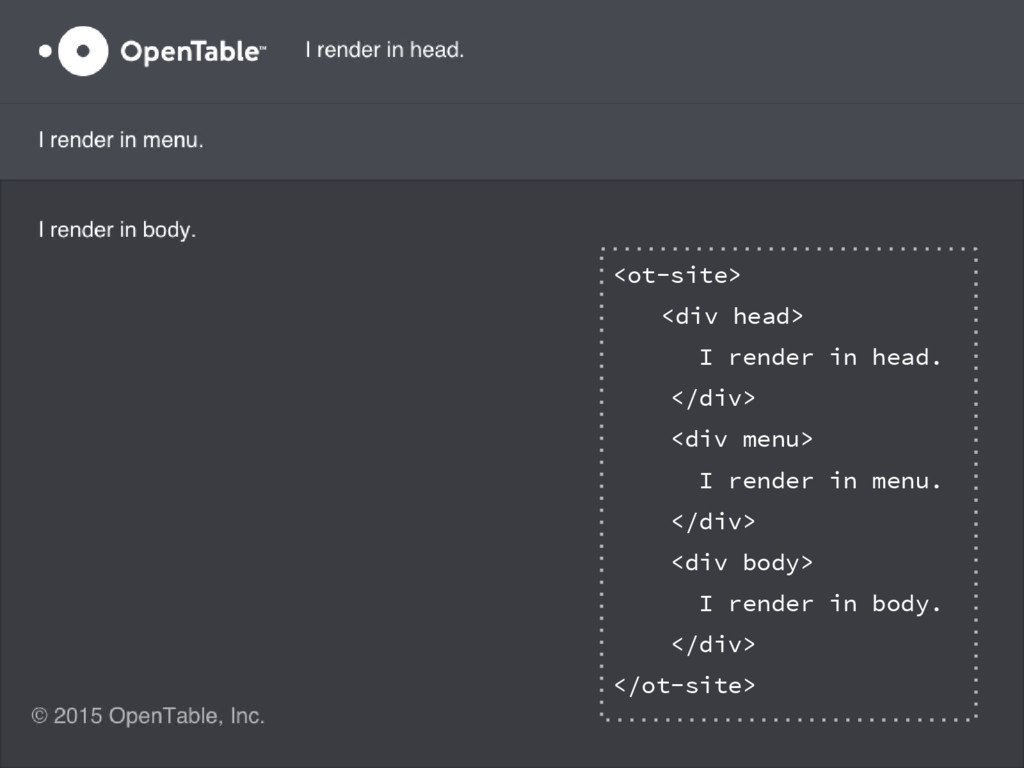
Task: Click the </div> after 'I render in menu.'
Action: click(x=713, y=521)
